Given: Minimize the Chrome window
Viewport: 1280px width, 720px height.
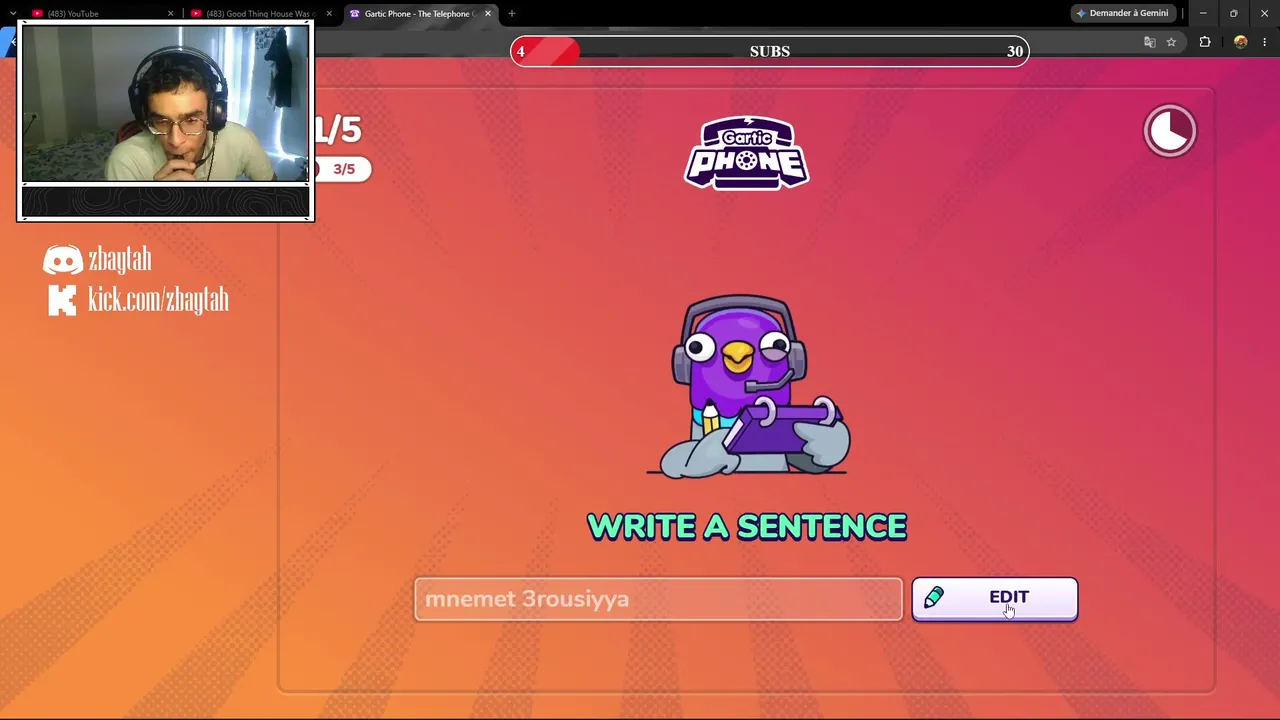Looking at the screenshot, I should pyautogui.click(x=1203, y=13).
